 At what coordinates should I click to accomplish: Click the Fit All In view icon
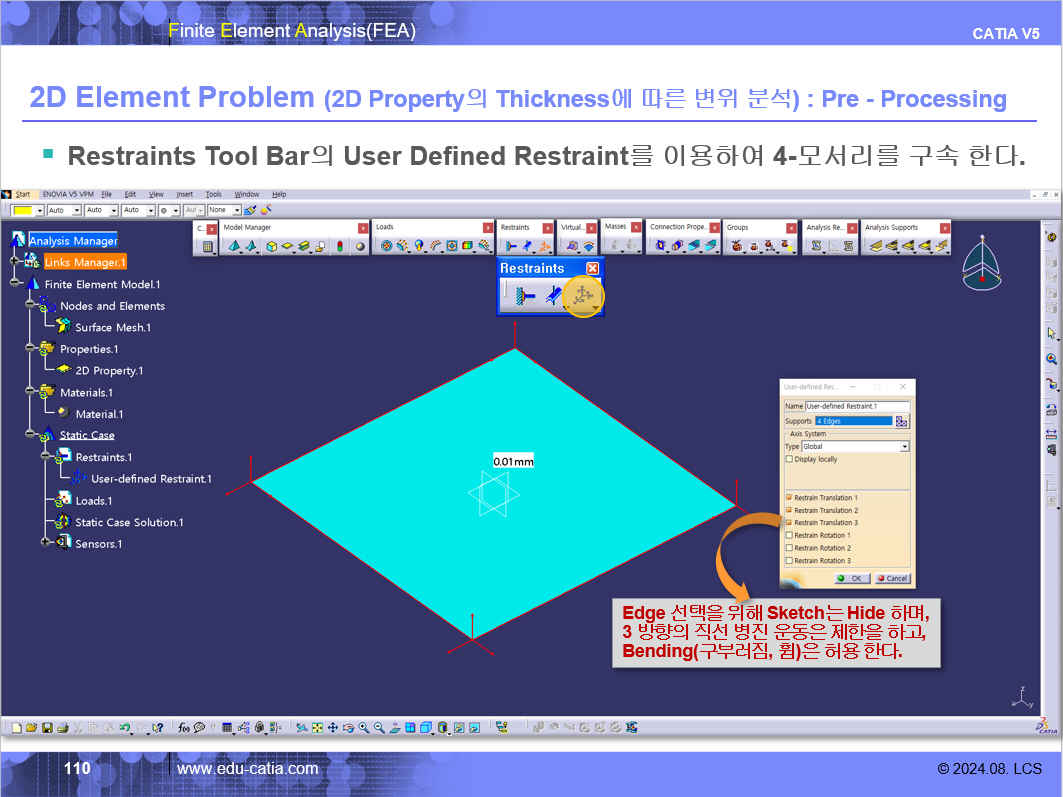[x=318, y=727]
